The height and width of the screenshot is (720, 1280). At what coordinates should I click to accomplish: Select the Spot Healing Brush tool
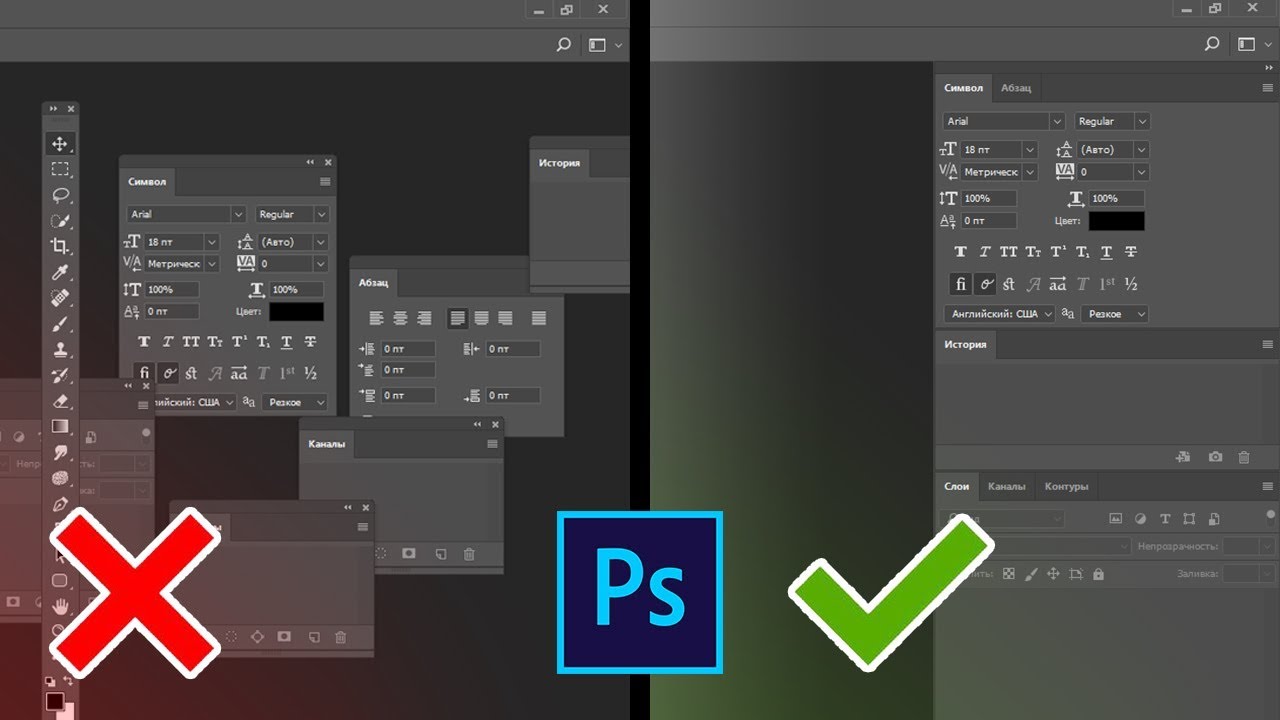(60, 298)
